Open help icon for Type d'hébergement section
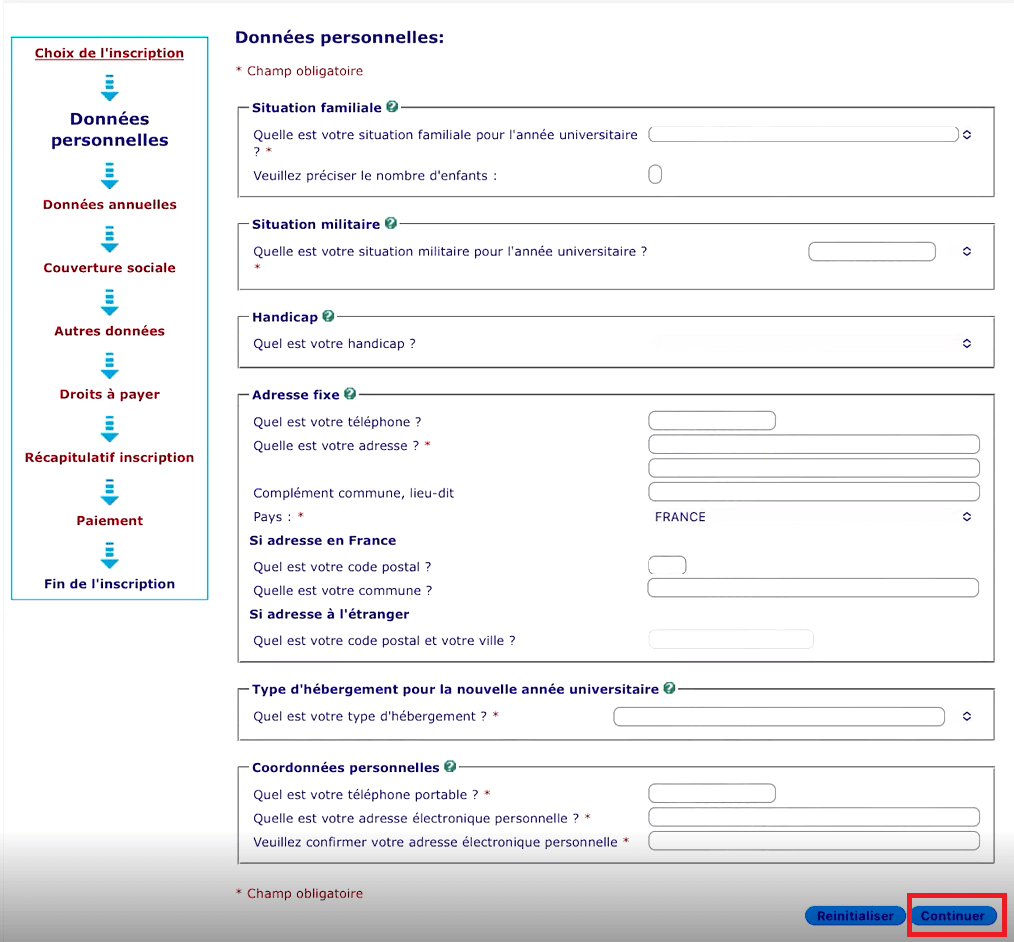 (x=669, y=688)
